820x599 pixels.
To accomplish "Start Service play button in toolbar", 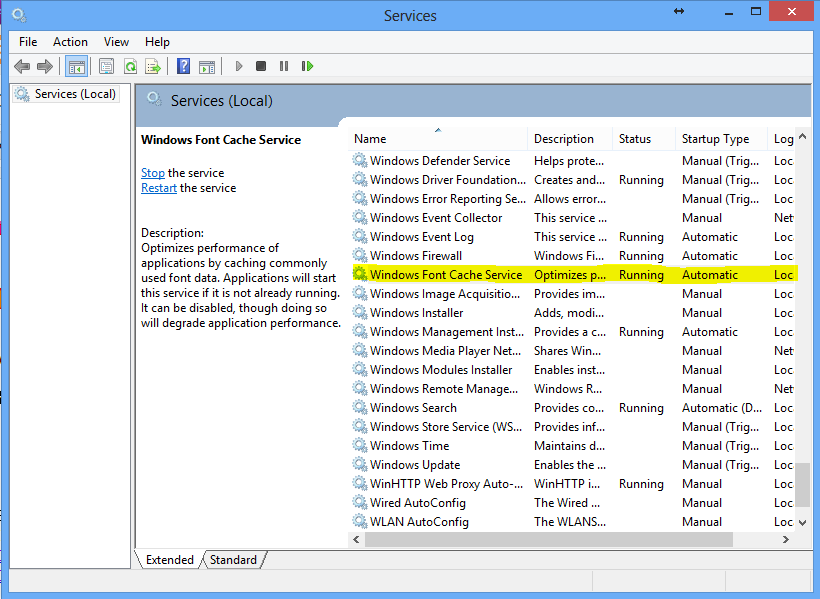I will [x=238, y=66].
